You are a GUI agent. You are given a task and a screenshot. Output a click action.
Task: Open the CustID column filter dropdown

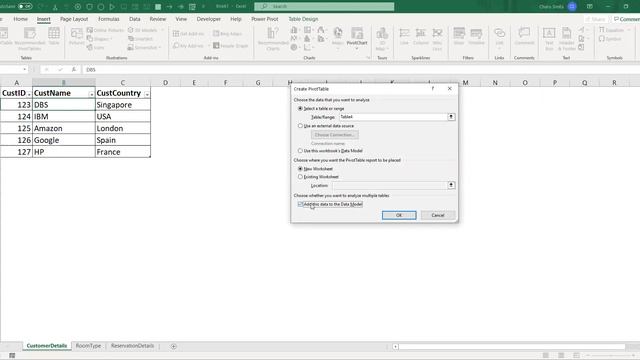click(29, 94)
